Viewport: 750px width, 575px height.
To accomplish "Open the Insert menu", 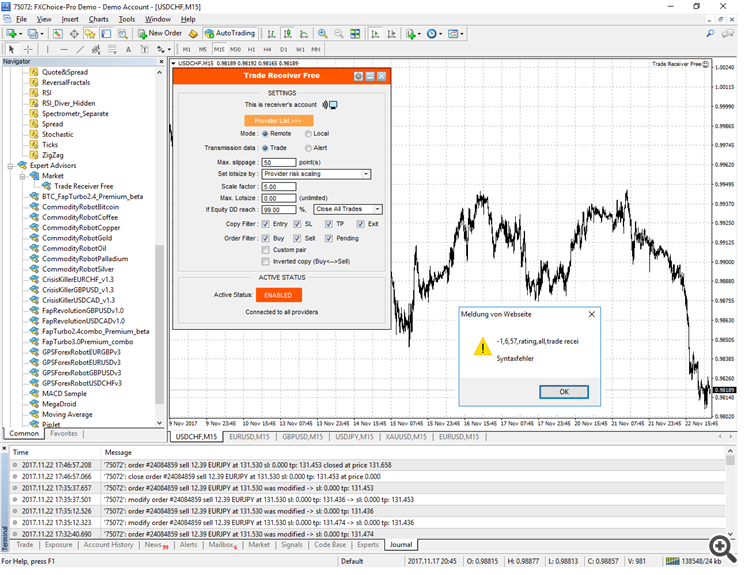I will 71,20.
